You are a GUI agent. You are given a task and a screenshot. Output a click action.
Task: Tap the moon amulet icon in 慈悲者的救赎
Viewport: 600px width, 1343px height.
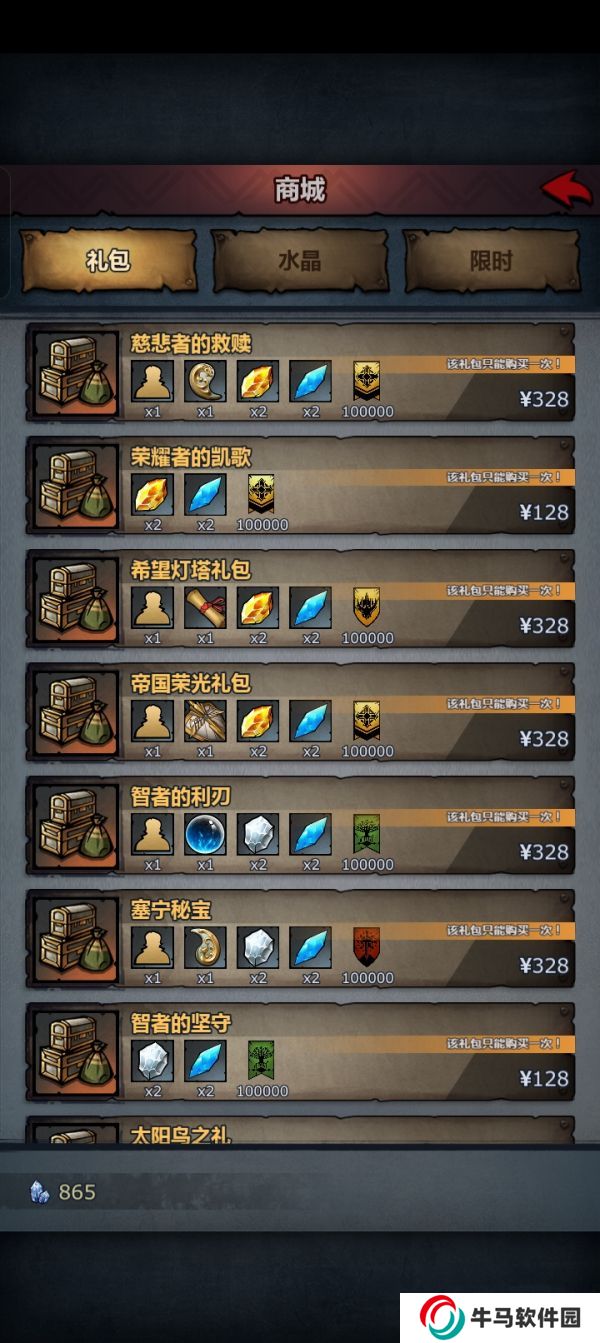tap(205, 381)
